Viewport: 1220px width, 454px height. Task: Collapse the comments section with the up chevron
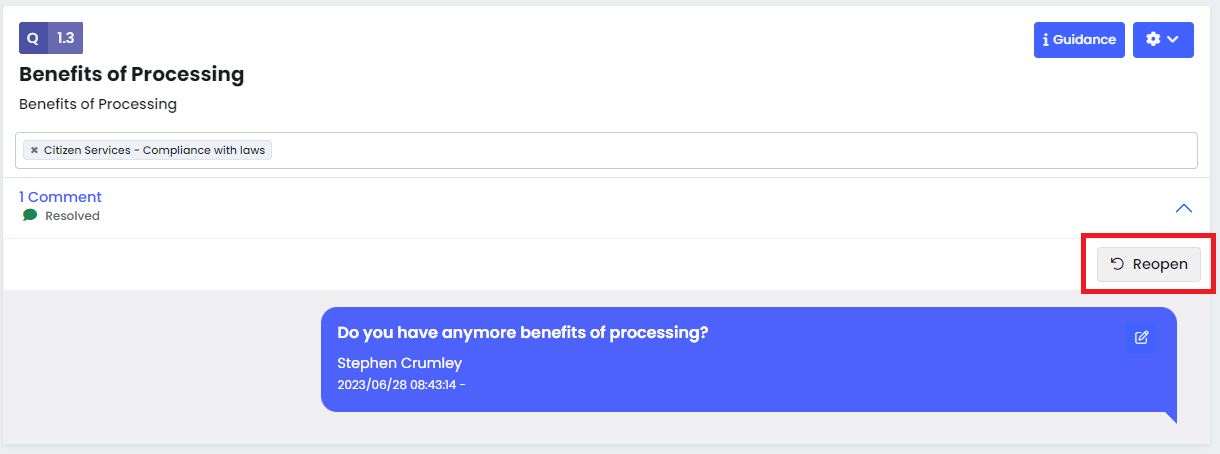(1184, 208)
